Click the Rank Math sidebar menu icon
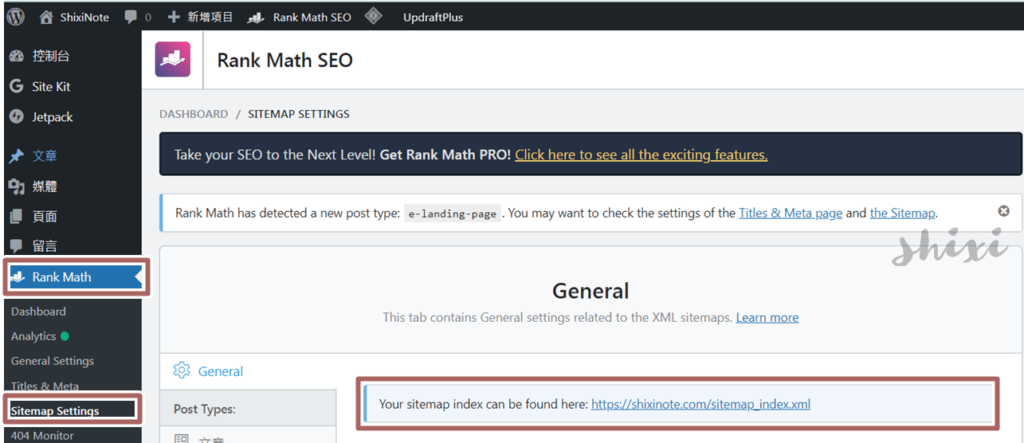The height and width of the screenshot is (443, 1024). point(18,277)
